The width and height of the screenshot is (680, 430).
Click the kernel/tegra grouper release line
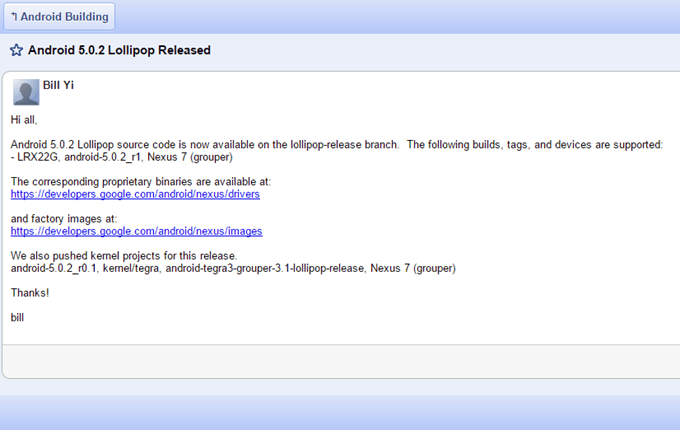[233, 268]
